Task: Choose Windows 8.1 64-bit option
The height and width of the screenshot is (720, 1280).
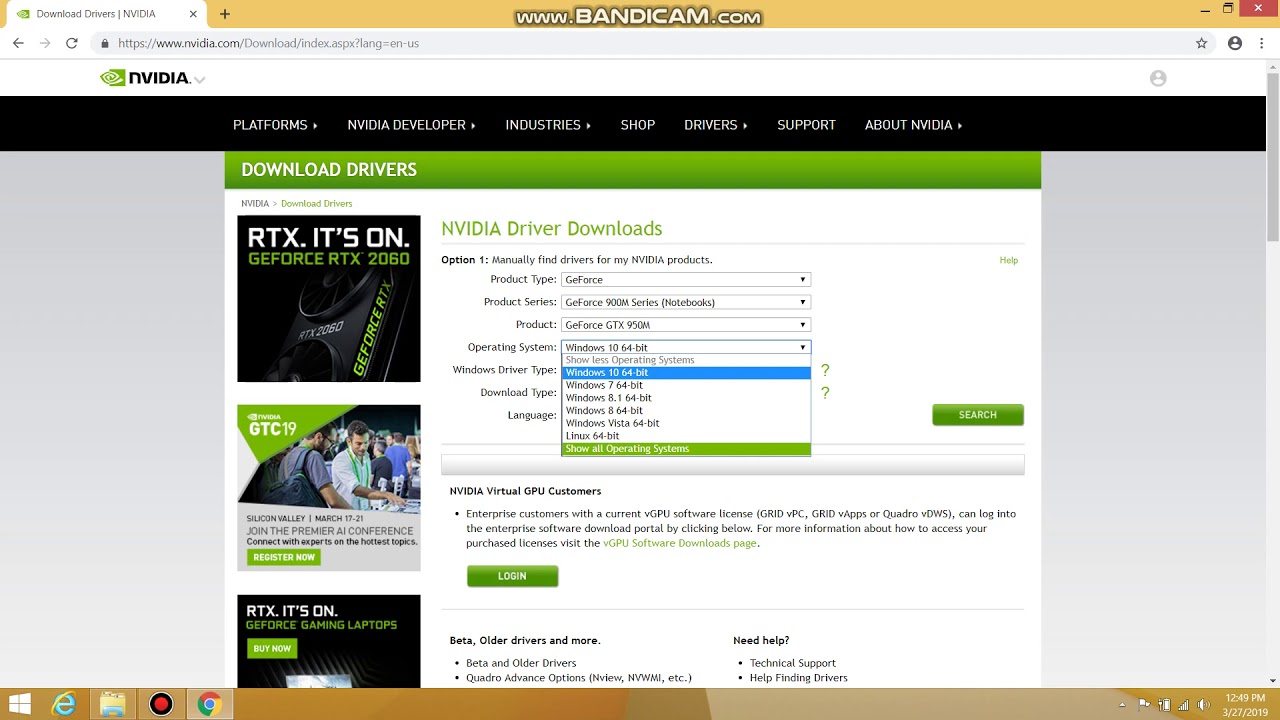Action: click(686, 398)
